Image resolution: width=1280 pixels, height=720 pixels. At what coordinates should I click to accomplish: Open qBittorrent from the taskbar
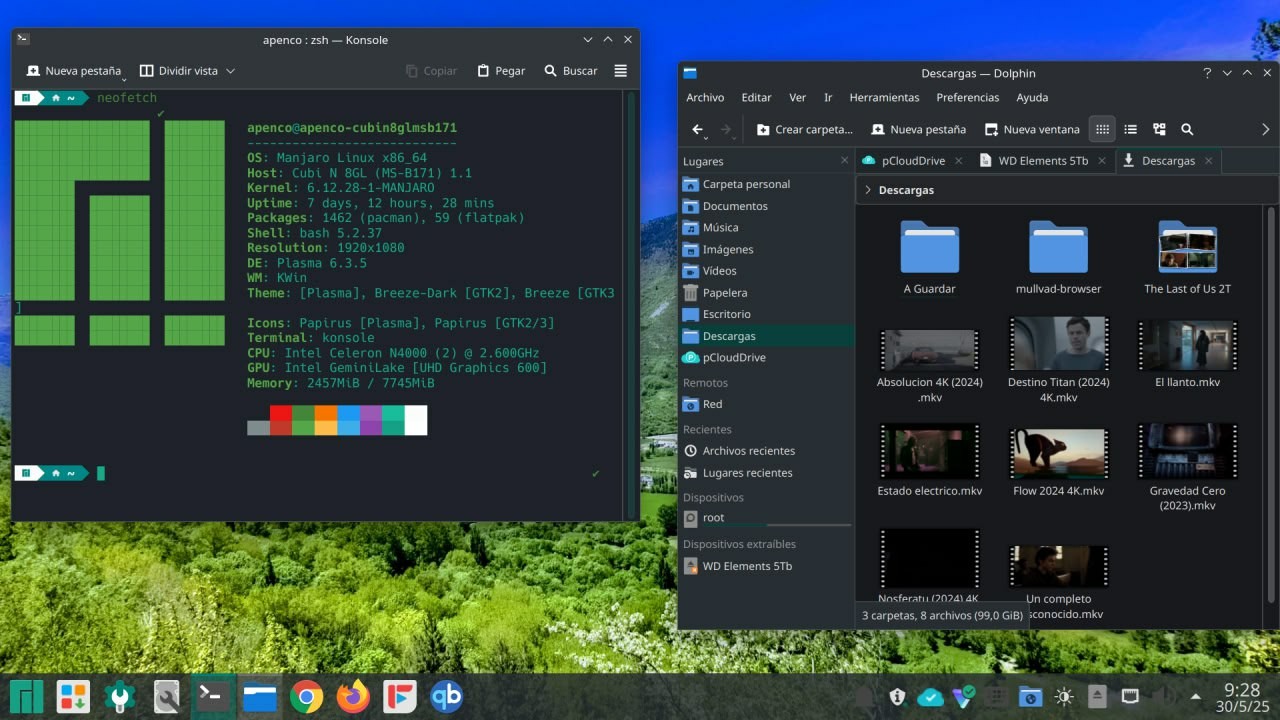[x=446, y=696]
